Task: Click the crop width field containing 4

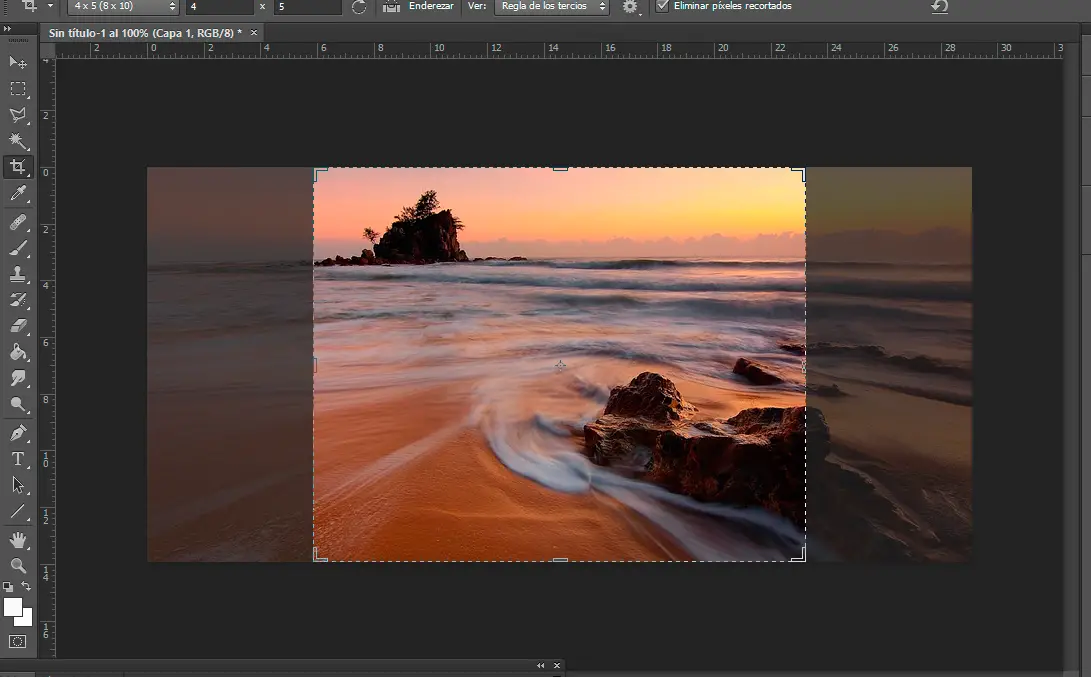Action: 218,7
